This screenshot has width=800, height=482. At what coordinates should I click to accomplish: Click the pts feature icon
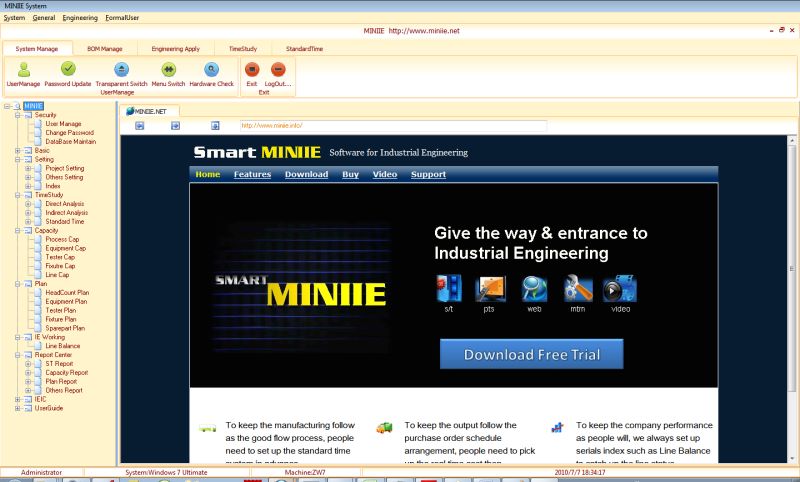pos(490,290)
